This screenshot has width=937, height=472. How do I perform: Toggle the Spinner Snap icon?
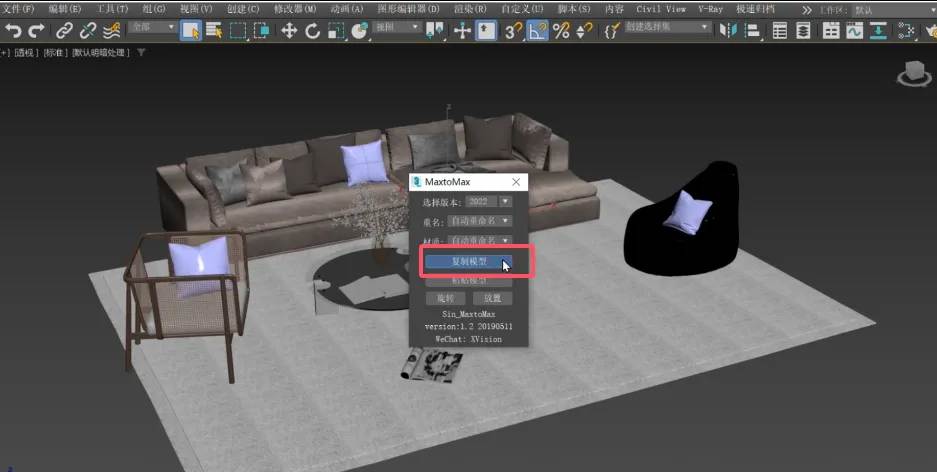pos(584,30)
